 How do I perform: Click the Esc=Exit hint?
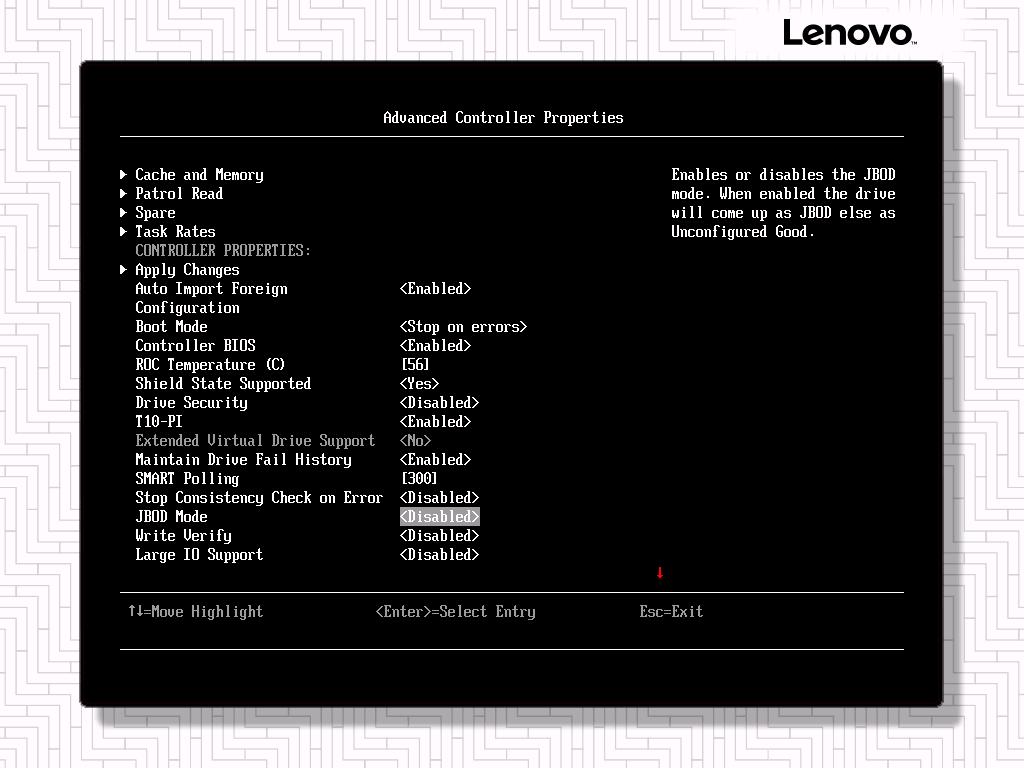pyautogui.click(x=671, y=612)
